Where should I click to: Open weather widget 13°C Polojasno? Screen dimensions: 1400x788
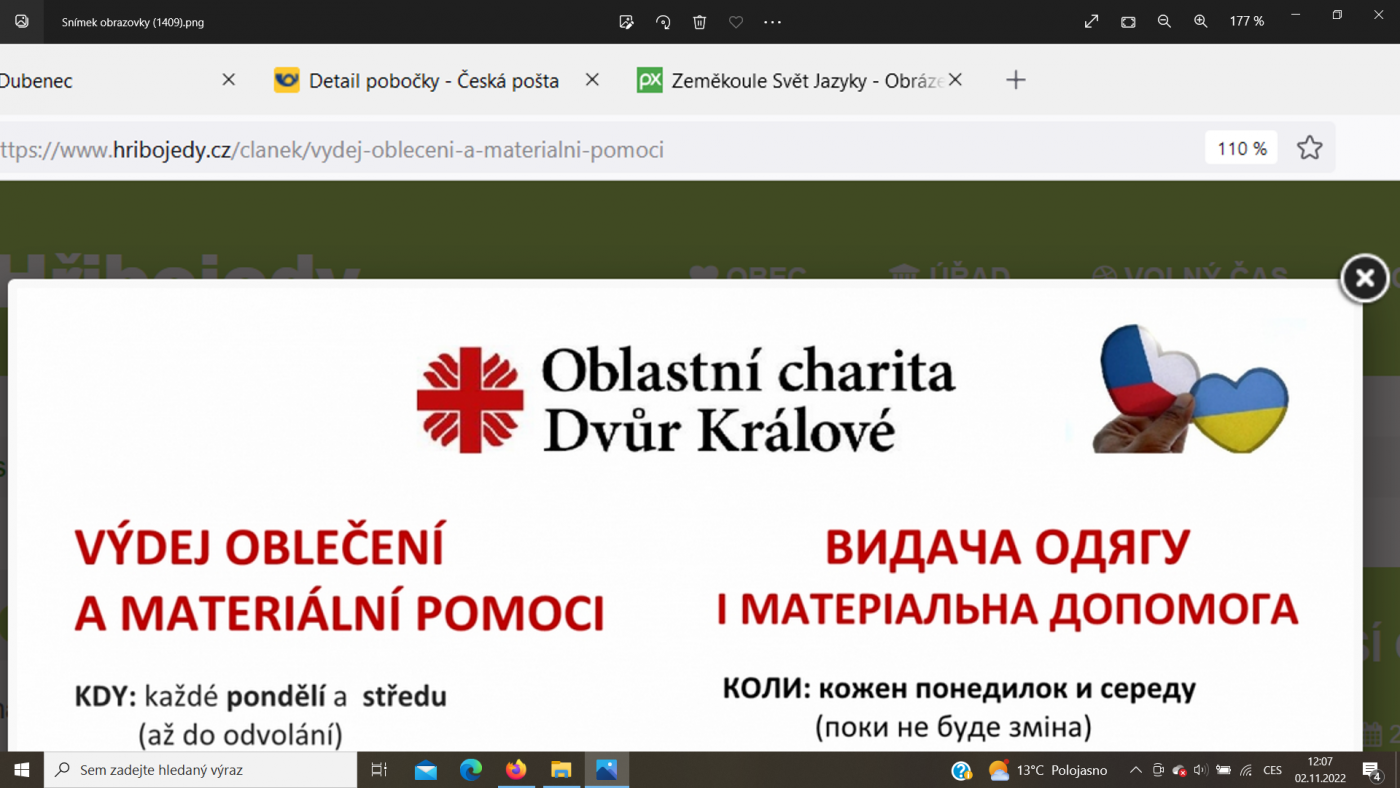1048,770
